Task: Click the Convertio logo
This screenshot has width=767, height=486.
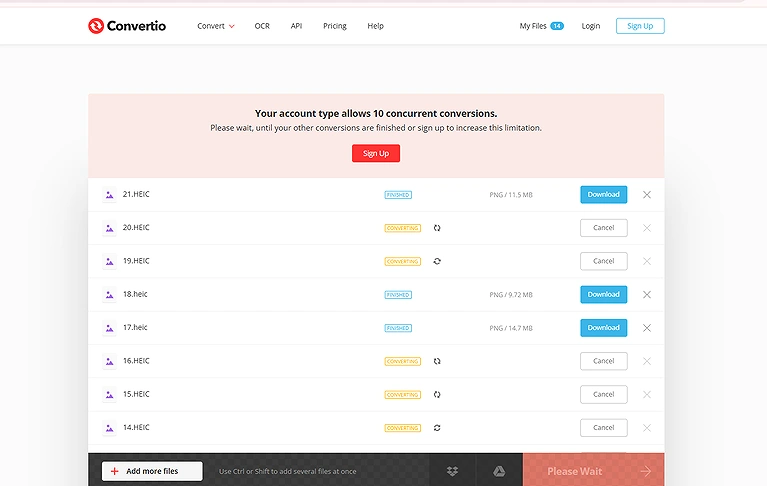Action: pos(127,26)
